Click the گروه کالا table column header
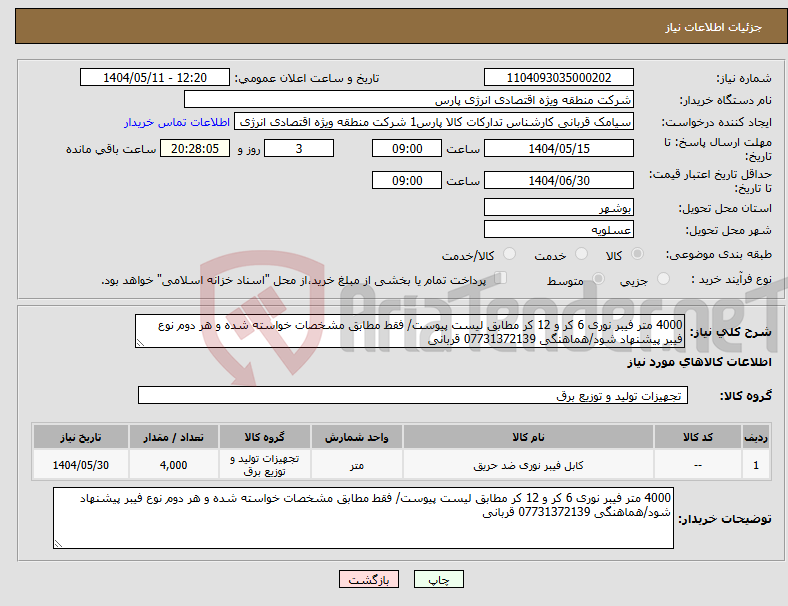This screenshot has height=606, width=788. pyautogui.click(x=264, y=437)
